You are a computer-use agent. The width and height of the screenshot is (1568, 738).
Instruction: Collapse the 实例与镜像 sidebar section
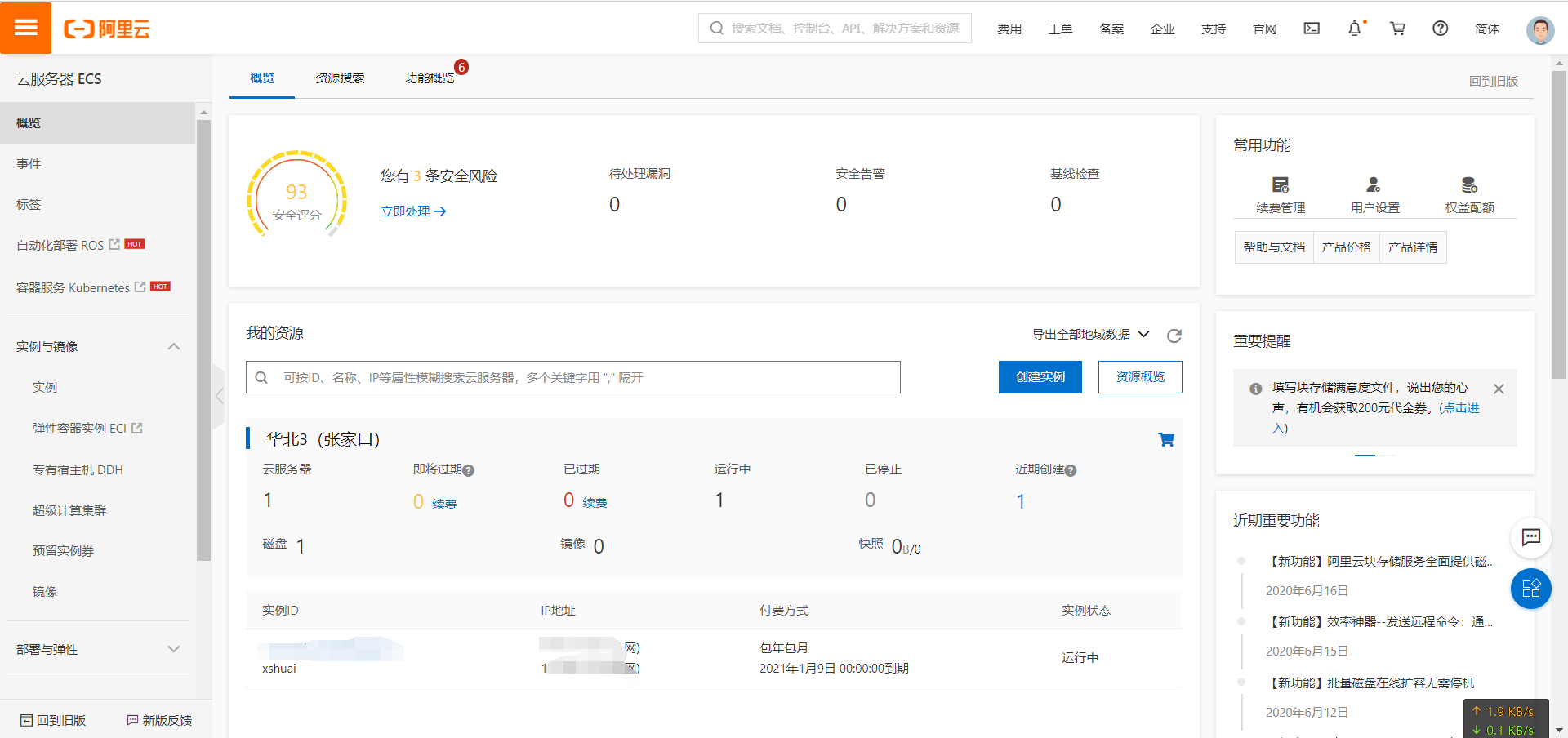point(174,346)
